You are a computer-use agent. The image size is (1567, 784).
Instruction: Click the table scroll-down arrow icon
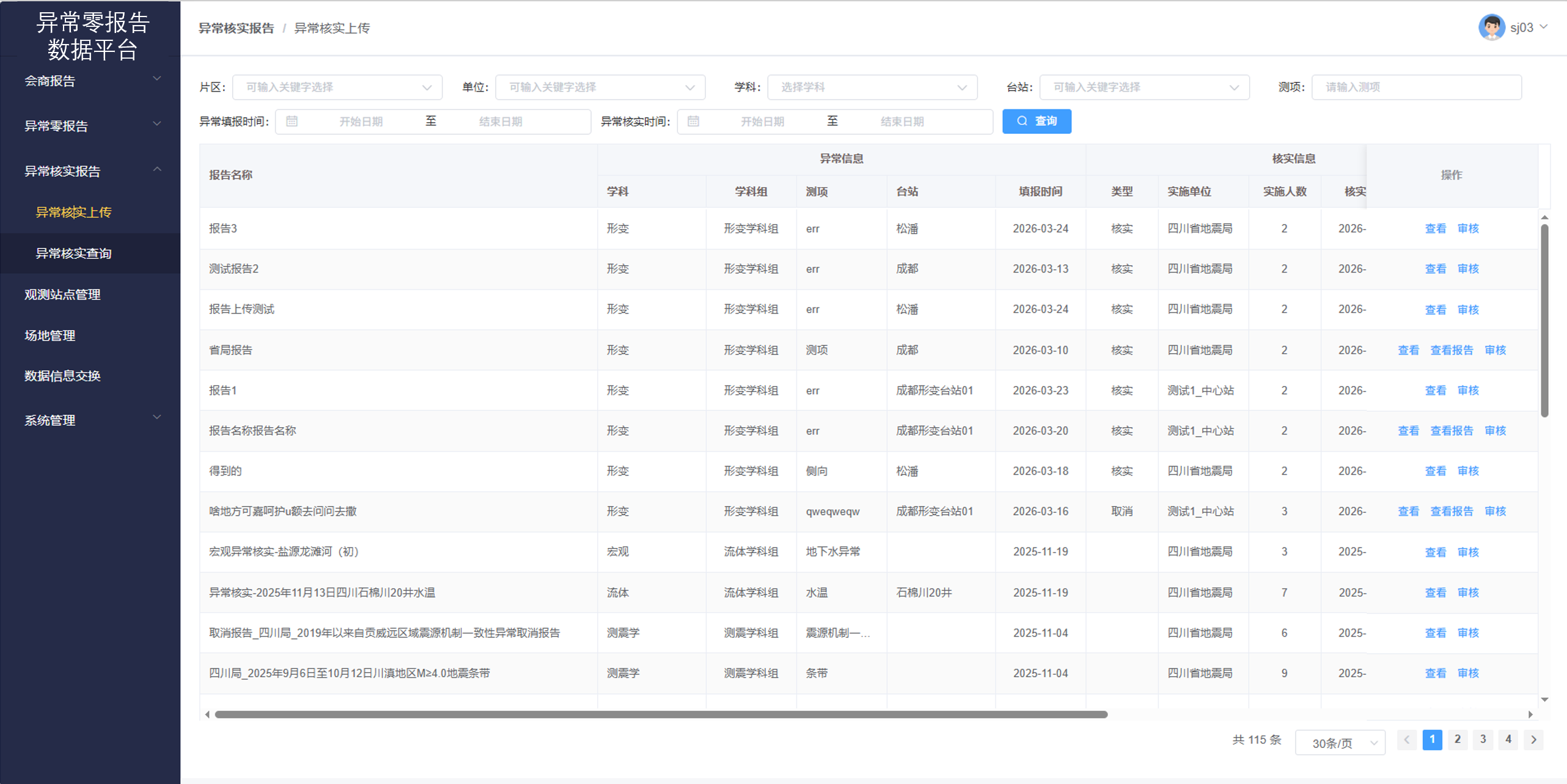coord(1544,700)
